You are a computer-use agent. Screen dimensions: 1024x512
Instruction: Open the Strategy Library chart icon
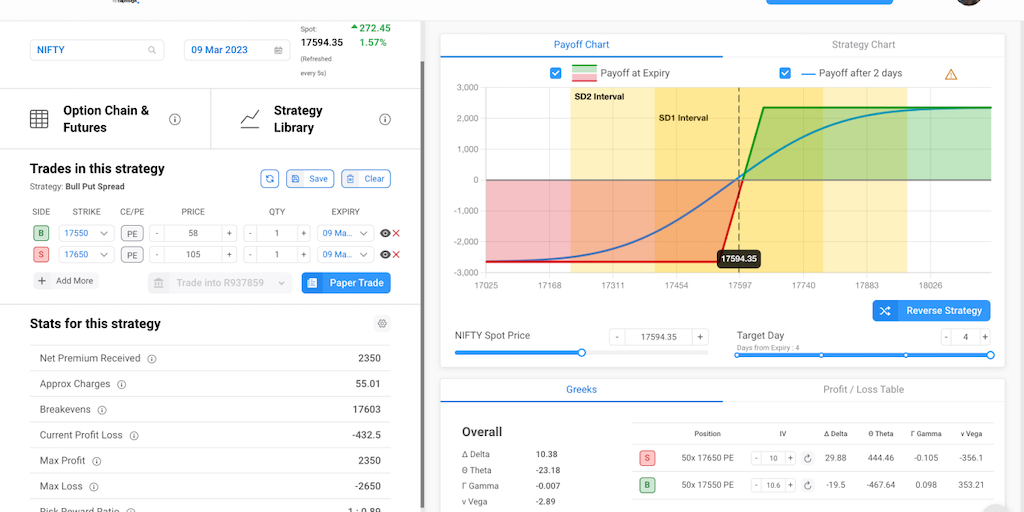250,119
